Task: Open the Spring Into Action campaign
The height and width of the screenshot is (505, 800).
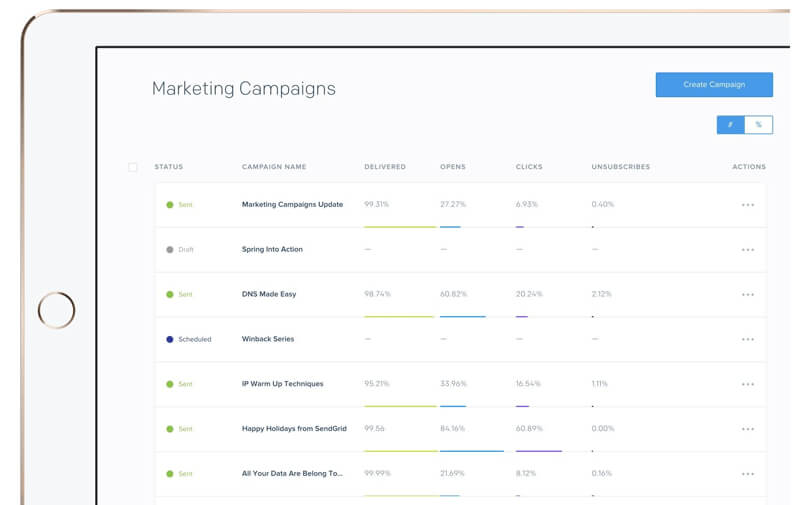Action: (272, 249)
